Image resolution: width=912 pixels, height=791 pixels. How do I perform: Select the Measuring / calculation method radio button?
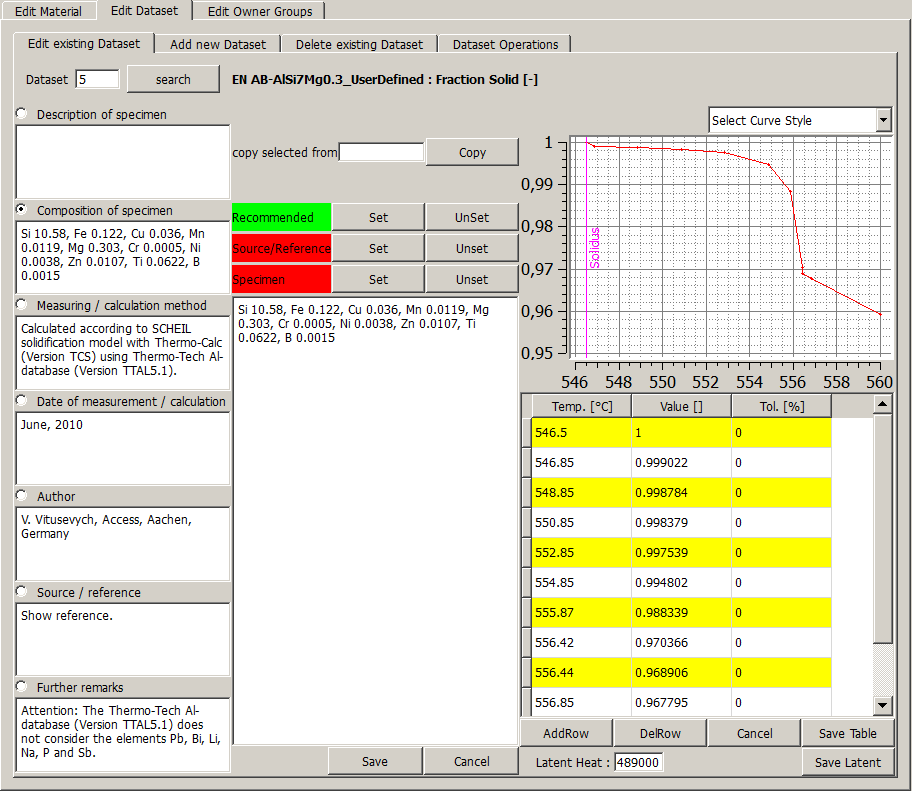(x=22, y=305)
